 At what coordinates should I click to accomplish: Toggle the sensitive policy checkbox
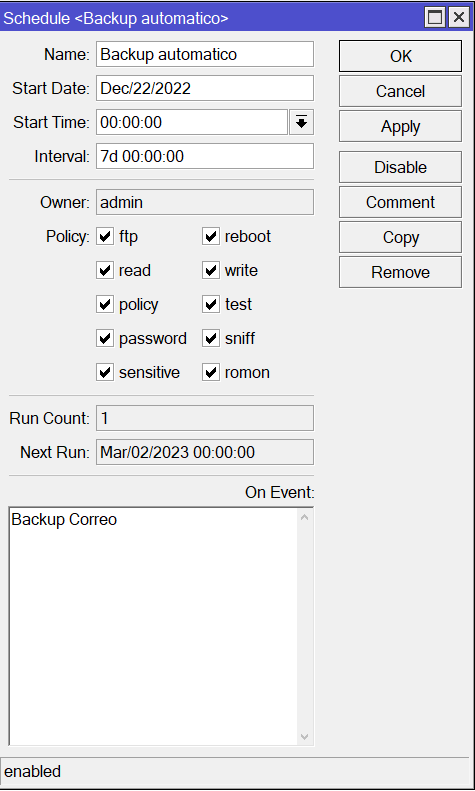click(105, 372)
